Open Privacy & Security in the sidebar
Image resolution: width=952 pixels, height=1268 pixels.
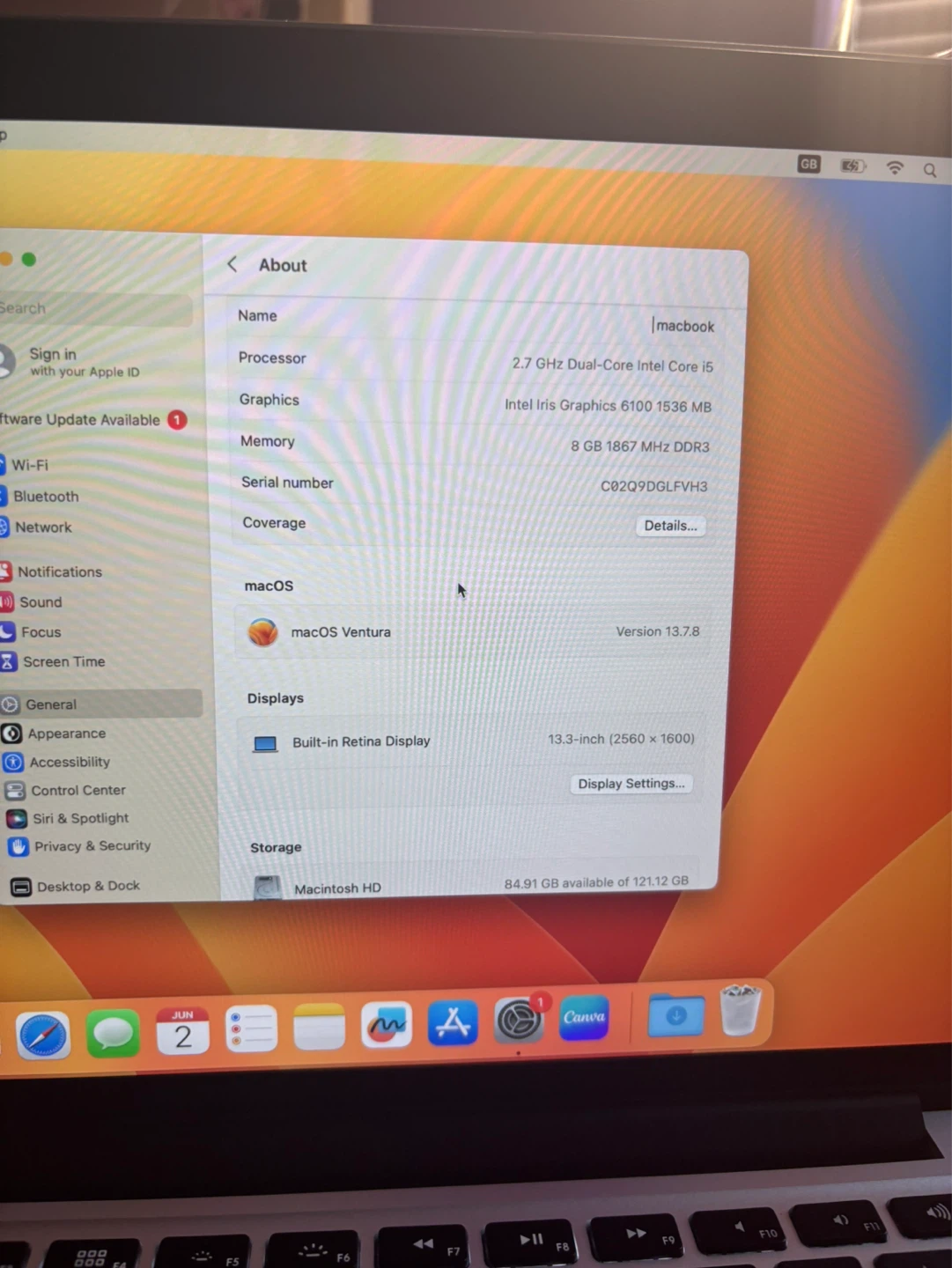pos(92,846)
